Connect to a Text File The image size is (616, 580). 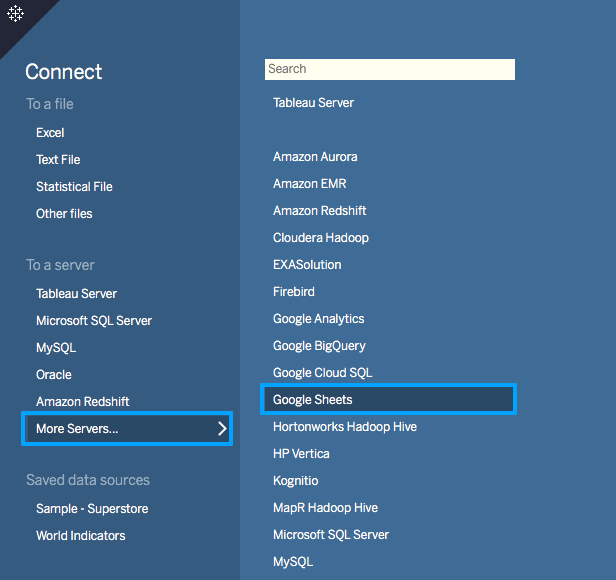pos(58,160)
